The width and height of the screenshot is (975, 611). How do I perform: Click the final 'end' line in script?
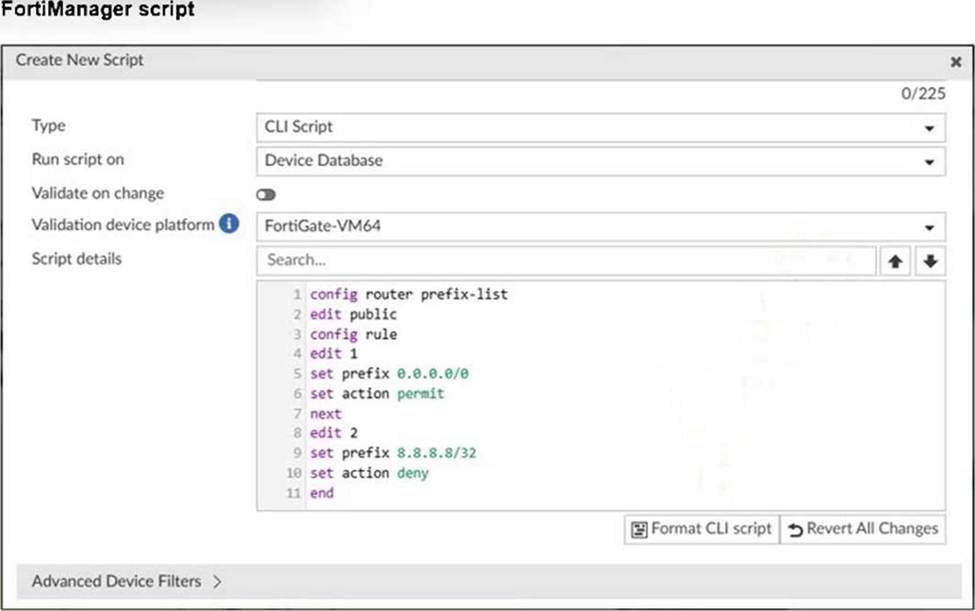(x=322, y=493)
